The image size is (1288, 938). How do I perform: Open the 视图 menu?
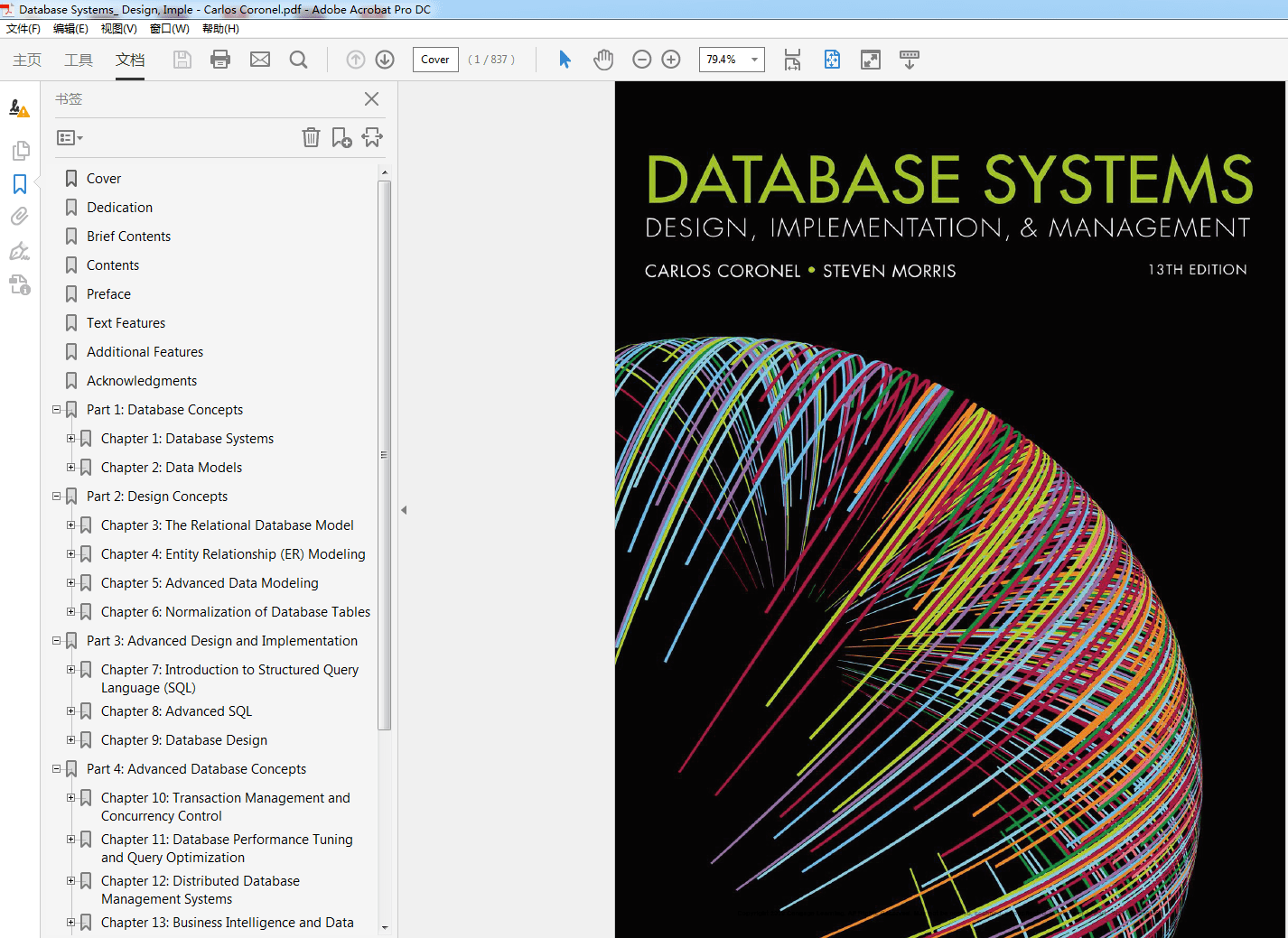(118, 28)
